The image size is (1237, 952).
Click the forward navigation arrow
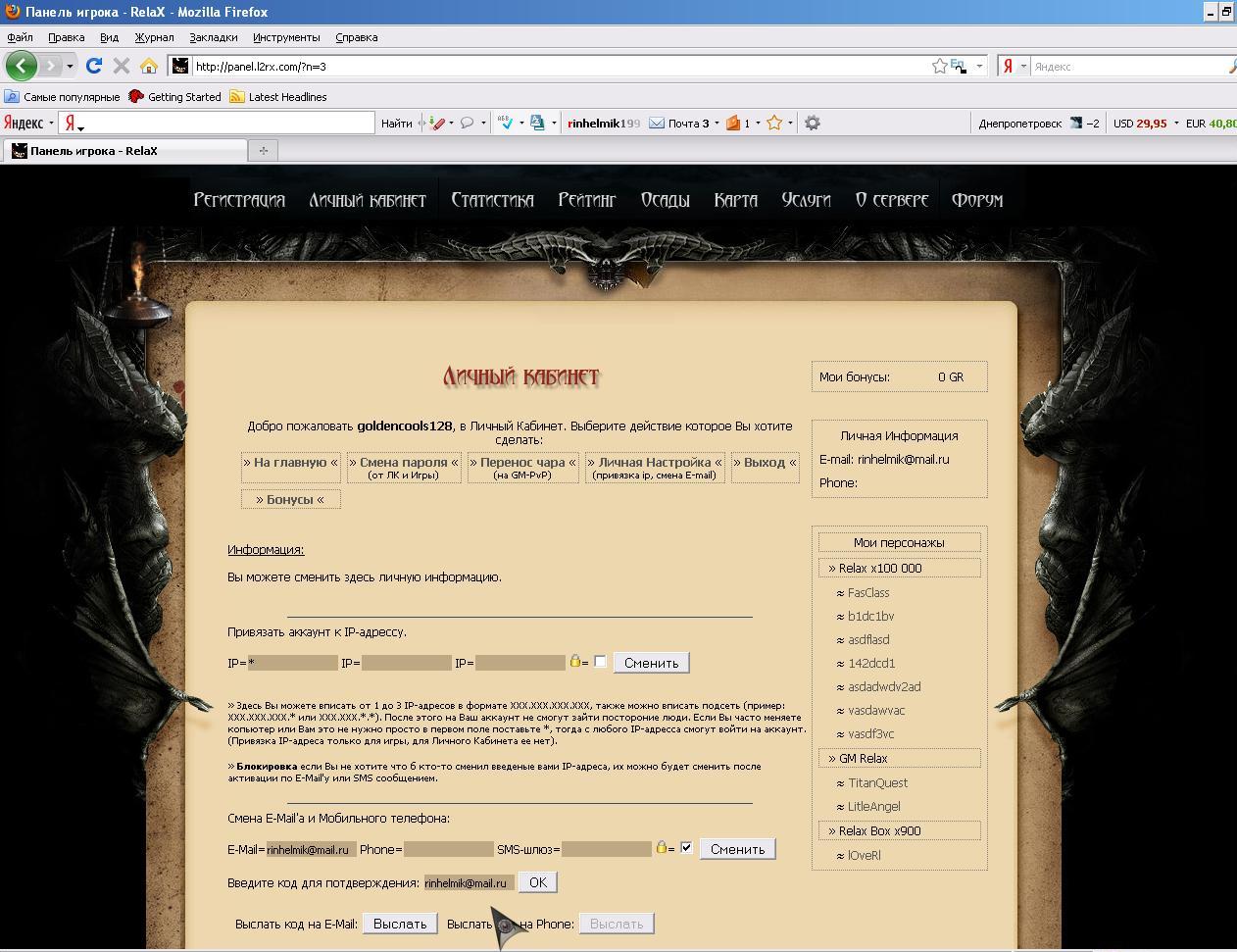coord(50,66)
